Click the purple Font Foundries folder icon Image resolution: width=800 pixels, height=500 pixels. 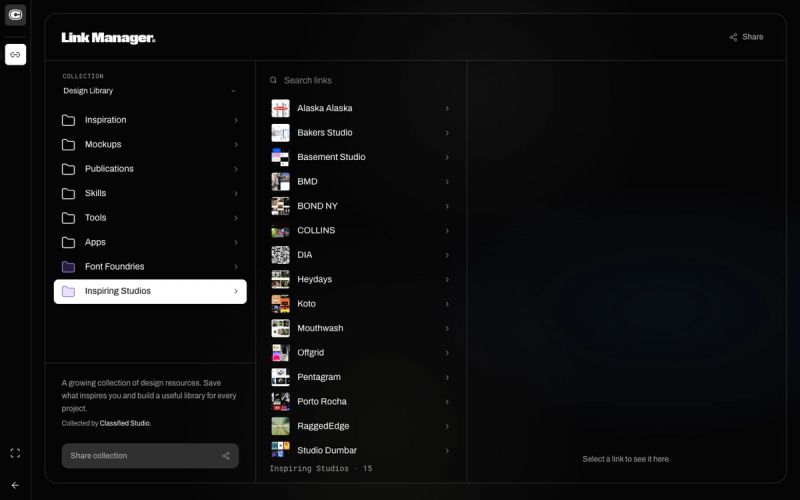(x=68, y=267)
